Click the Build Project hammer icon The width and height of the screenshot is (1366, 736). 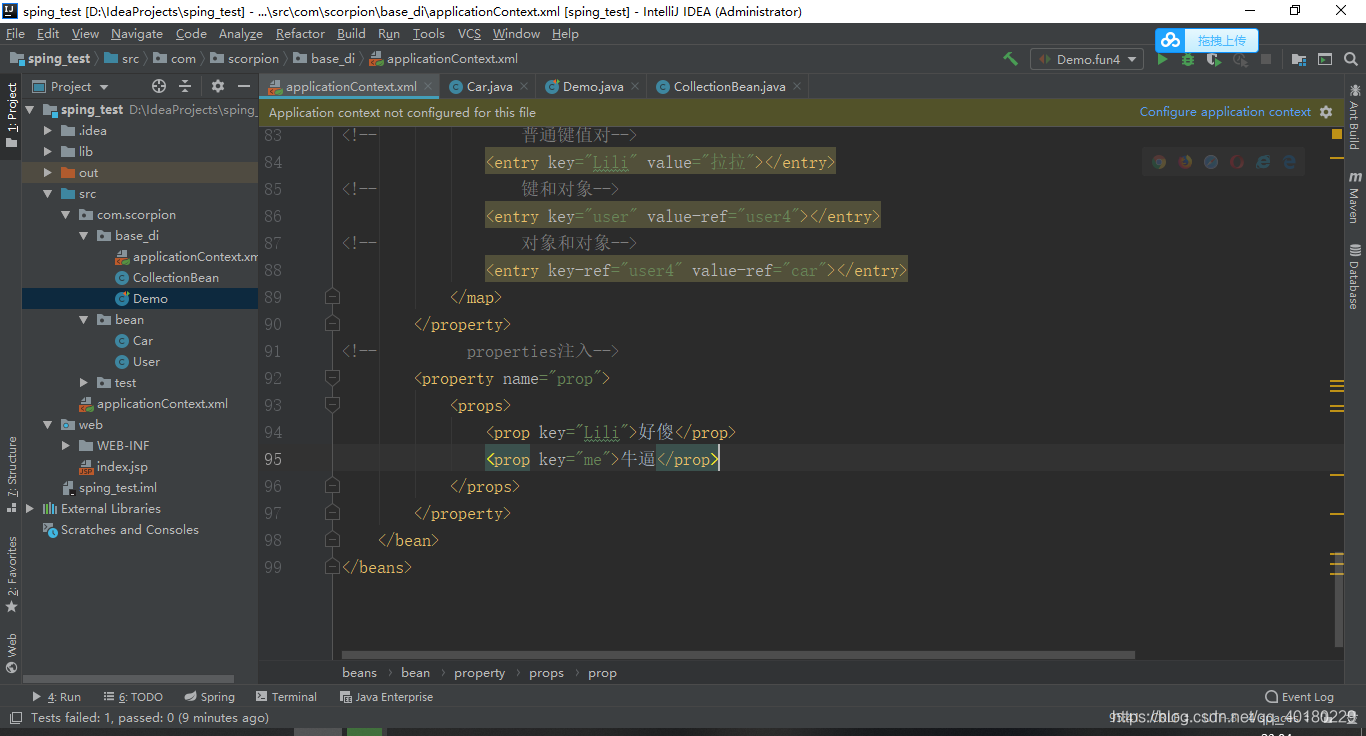1011,59
